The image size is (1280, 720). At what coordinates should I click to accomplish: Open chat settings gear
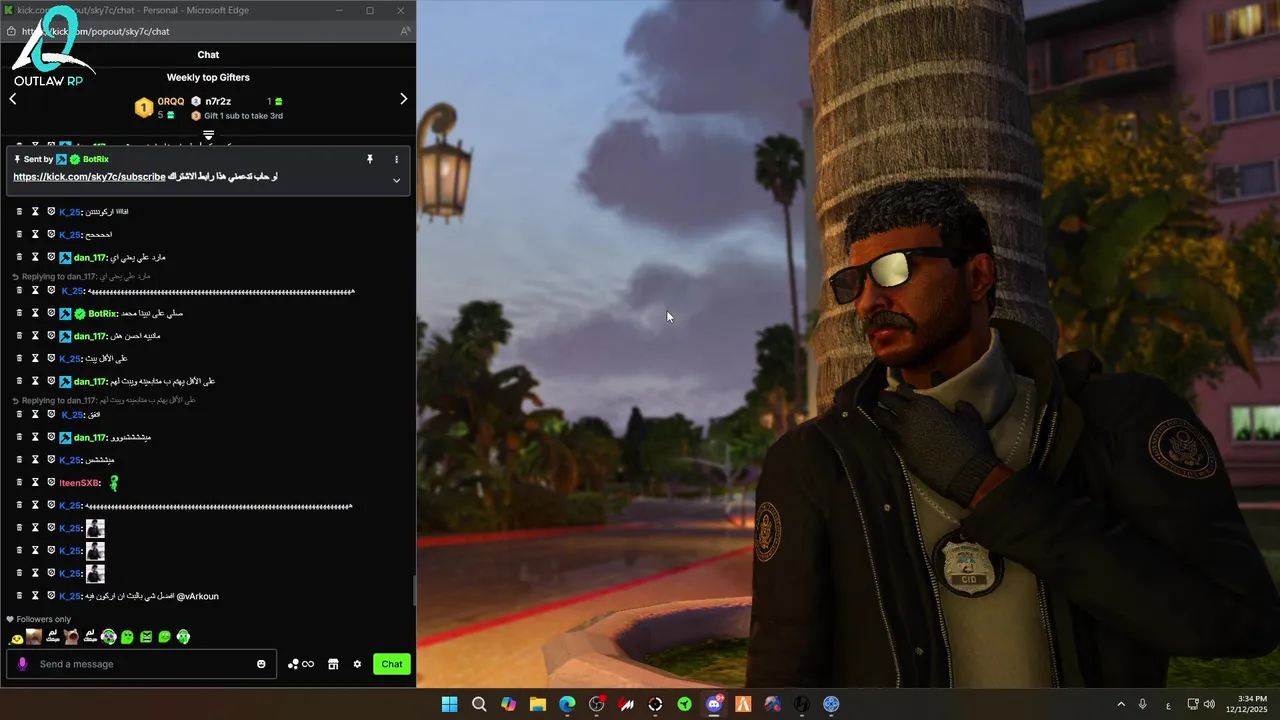(x=357, y=664)
